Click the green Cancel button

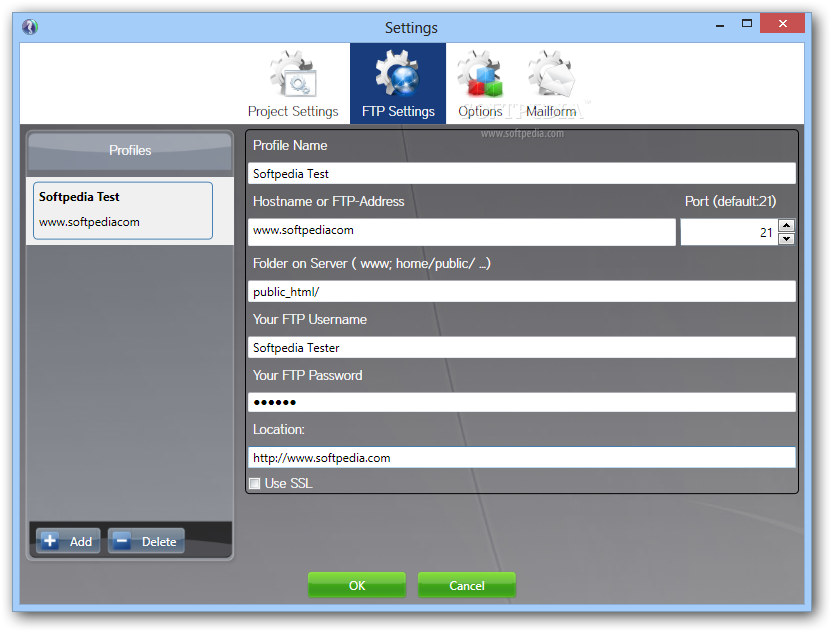(466, 585)
